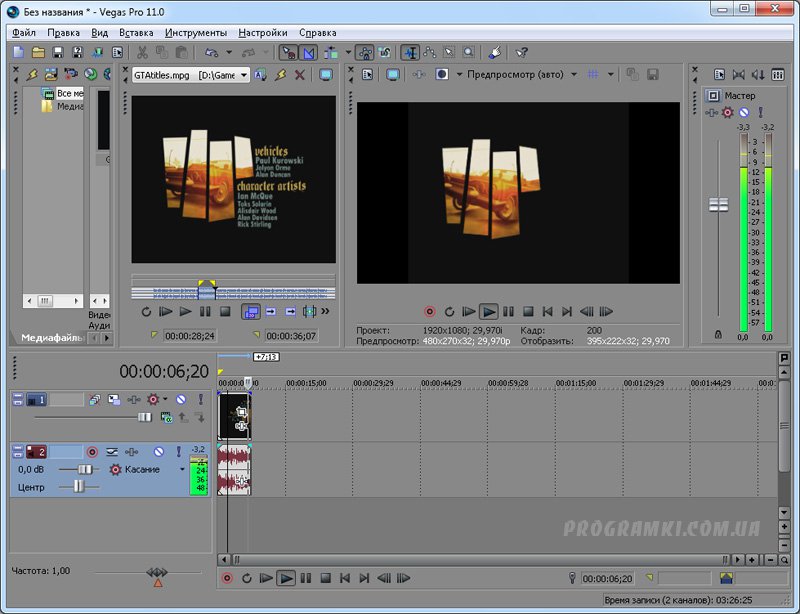Screen dimensions: 800x614
Task: Click the arm-for-record button on audio track 2
Action: [93, 452]
